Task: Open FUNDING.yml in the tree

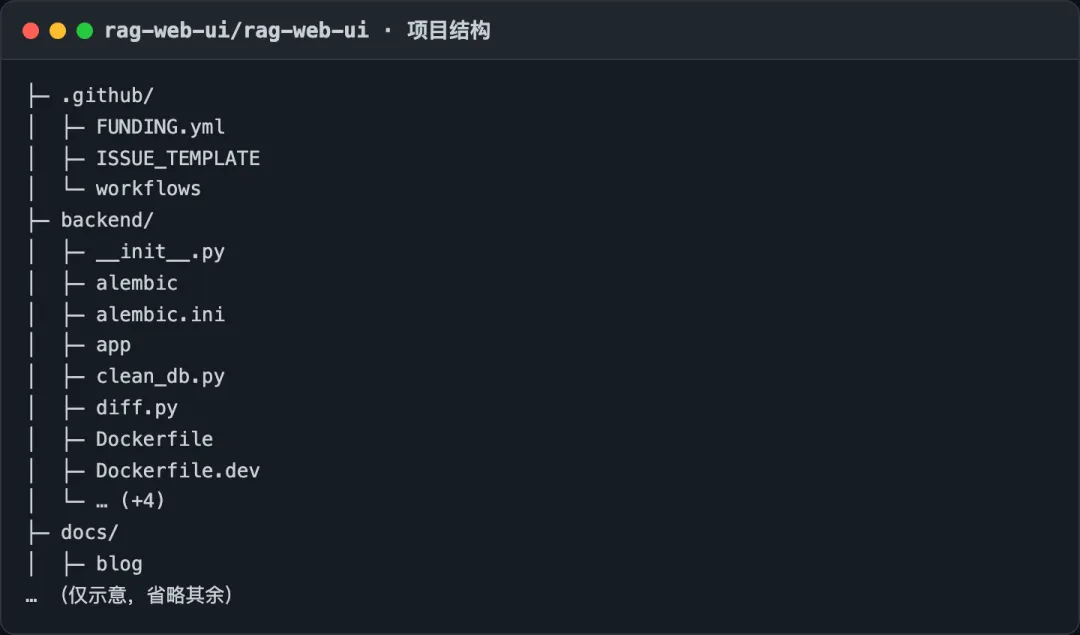Action: [160, 127]
